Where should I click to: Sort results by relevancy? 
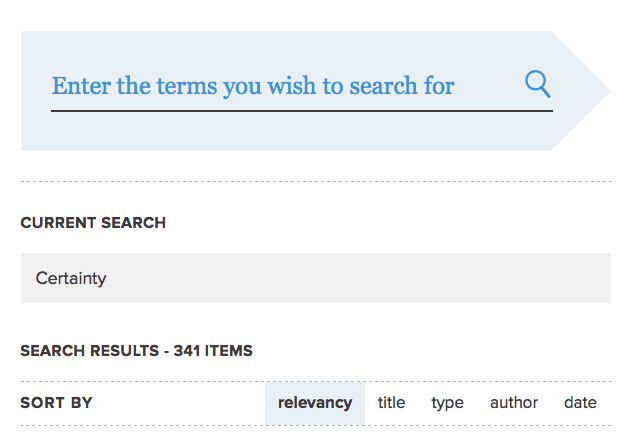315,403
